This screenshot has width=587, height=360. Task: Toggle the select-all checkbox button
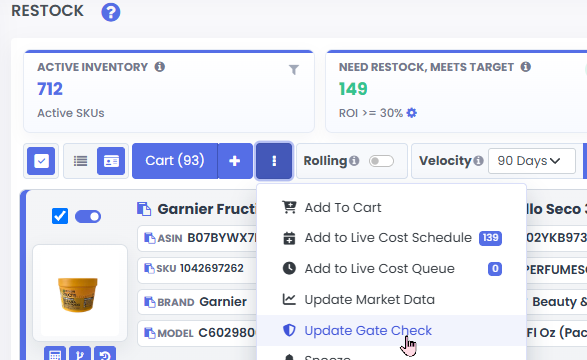[x=41, y=161]
